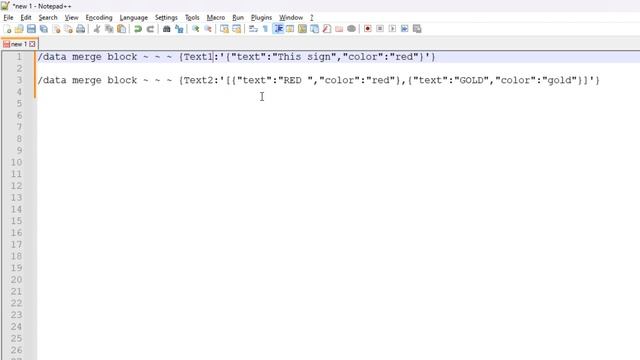Open the Macro menu

[x=216, y=18]
